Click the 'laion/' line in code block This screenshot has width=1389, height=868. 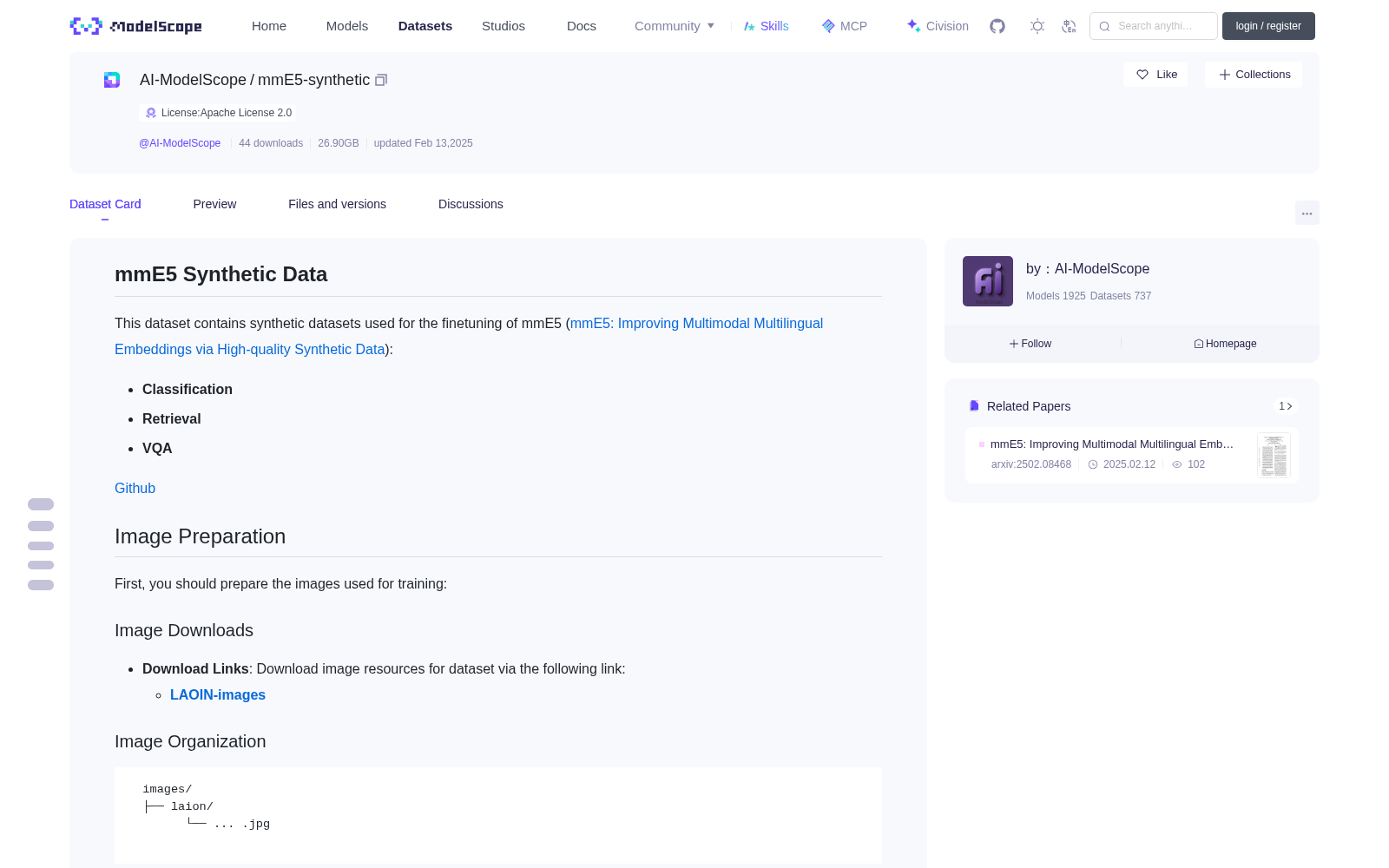179,806
